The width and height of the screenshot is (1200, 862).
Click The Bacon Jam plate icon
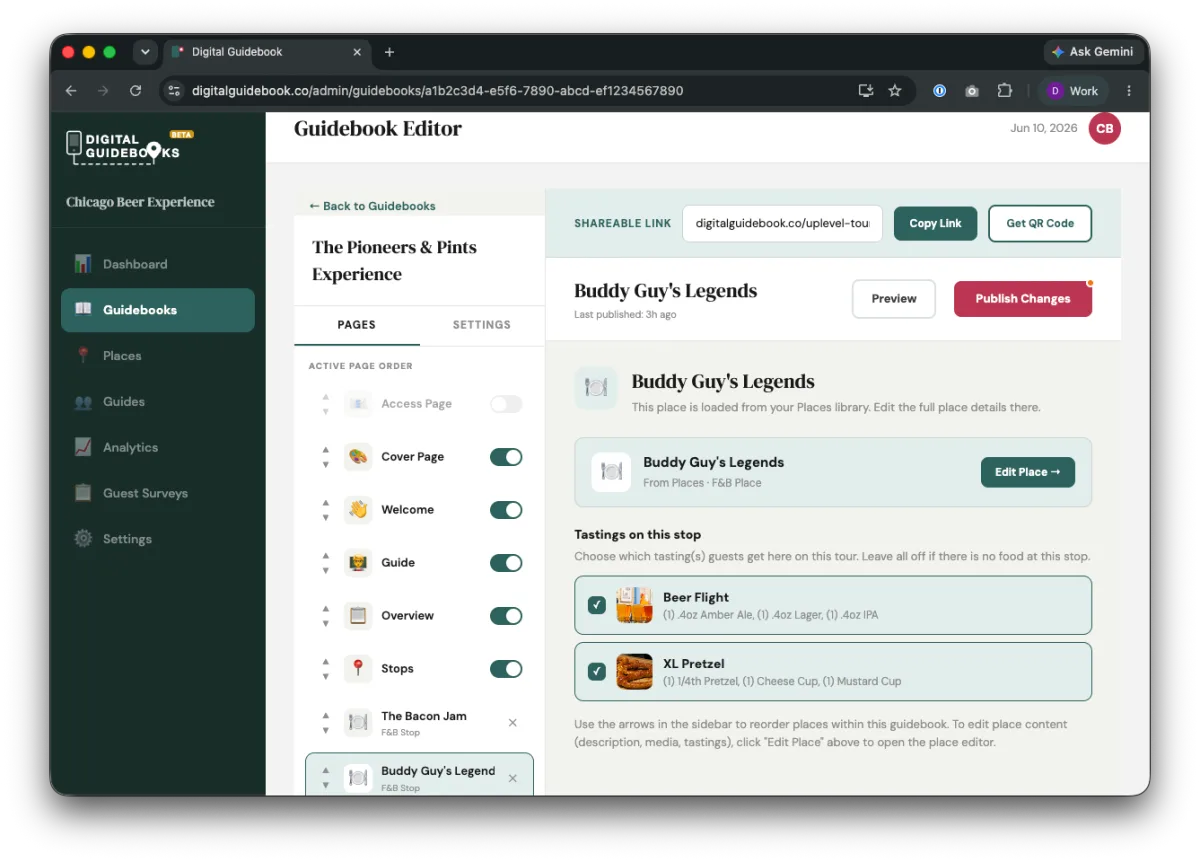358,722
